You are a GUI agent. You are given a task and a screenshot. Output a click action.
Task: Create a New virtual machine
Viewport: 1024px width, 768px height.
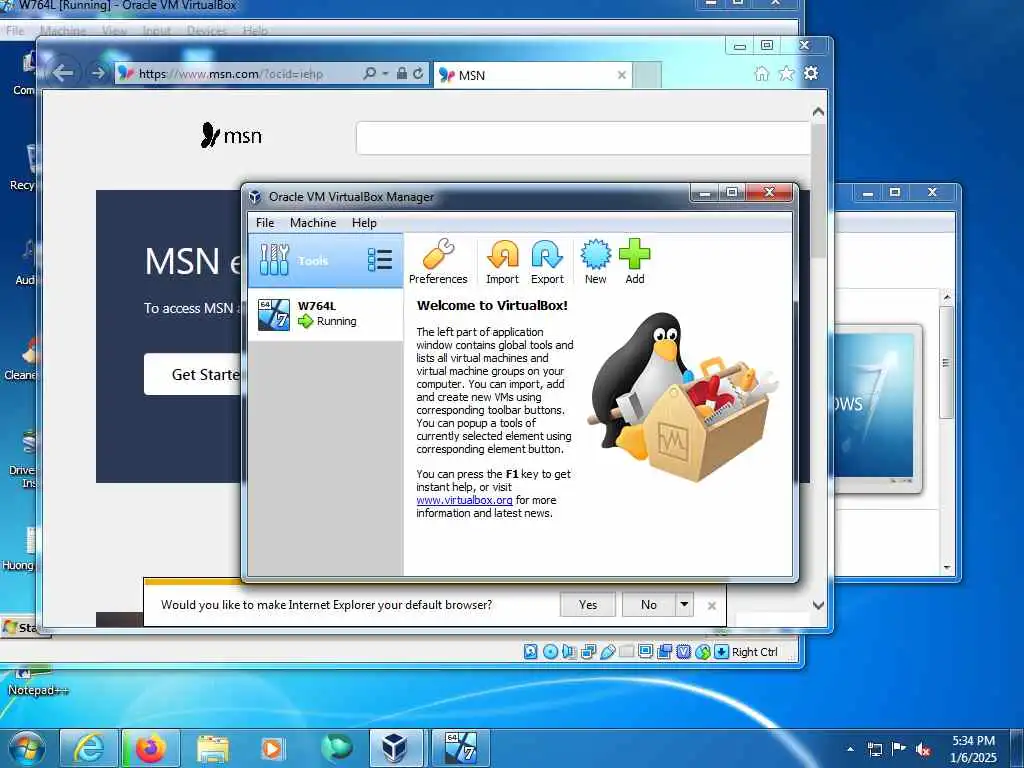595,261
